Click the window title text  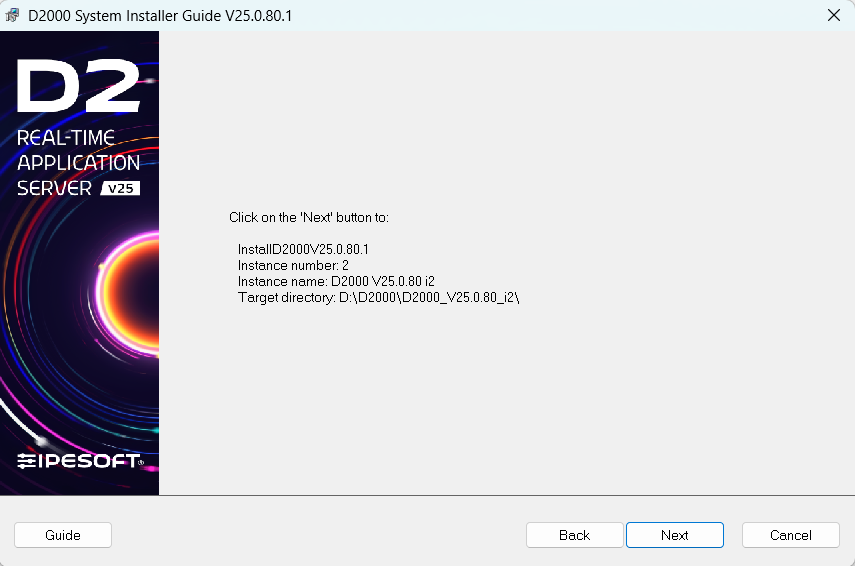pos(160,16)
